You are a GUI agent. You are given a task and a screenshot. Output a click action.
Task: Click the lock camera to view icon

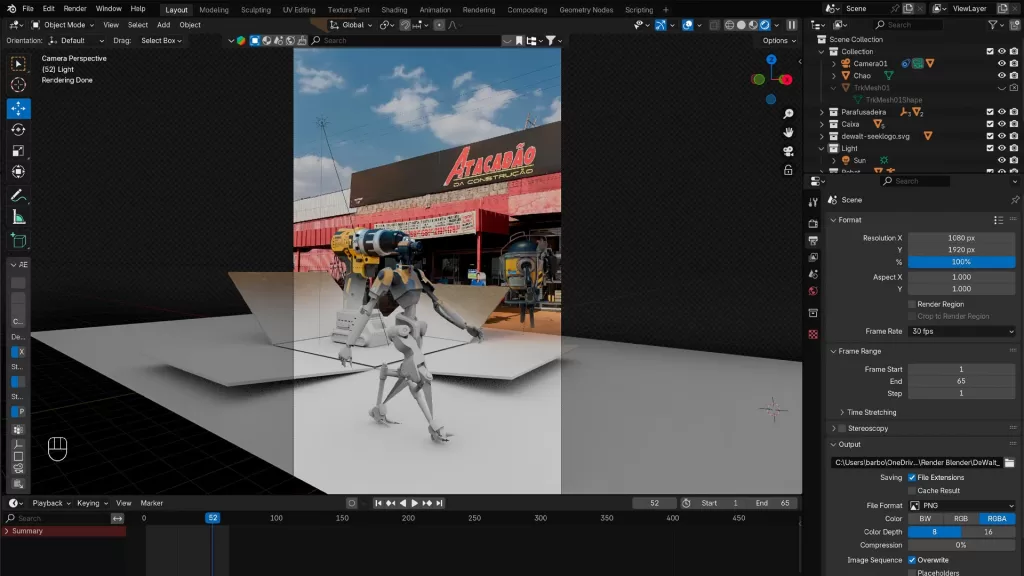(788, 170)
